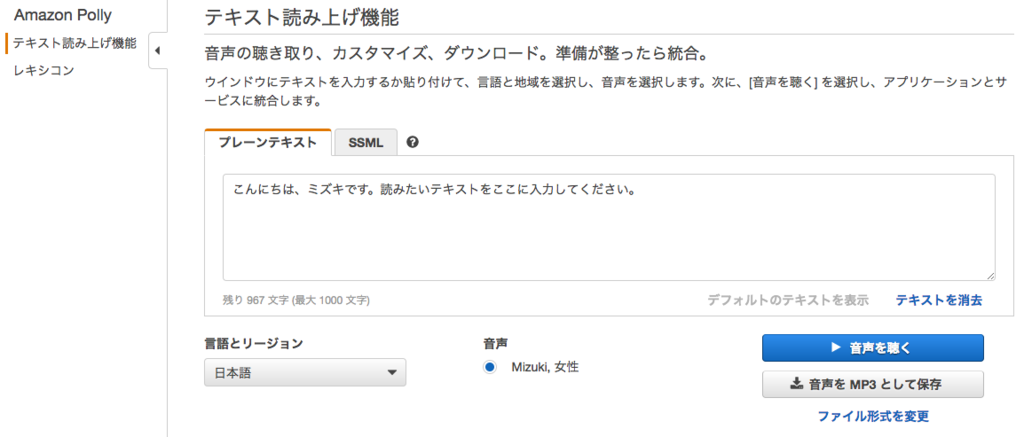Click the caret arrow of the language dropdown
Image resolution: width=1024 pixels, height=437 pixels.
point(392,372)
